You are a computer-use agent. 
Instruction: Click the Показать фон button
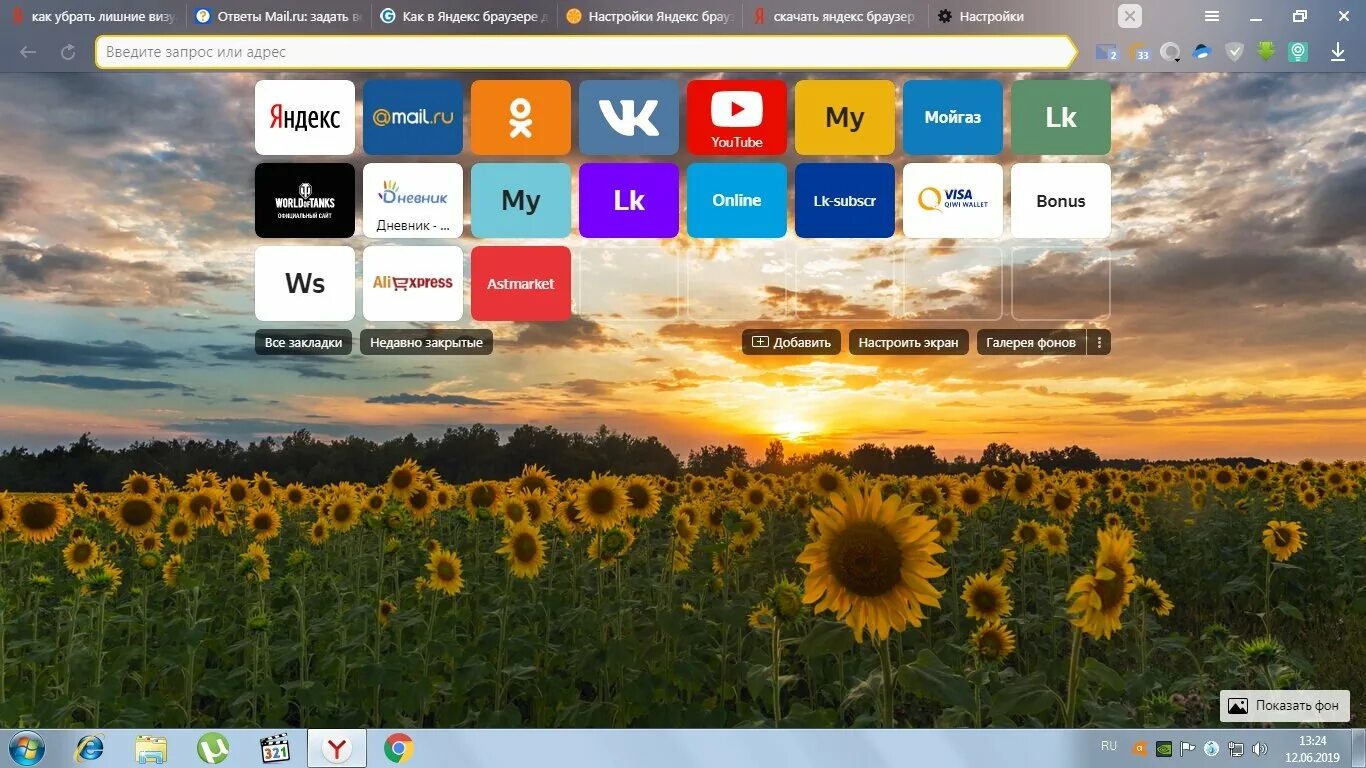1285,705
